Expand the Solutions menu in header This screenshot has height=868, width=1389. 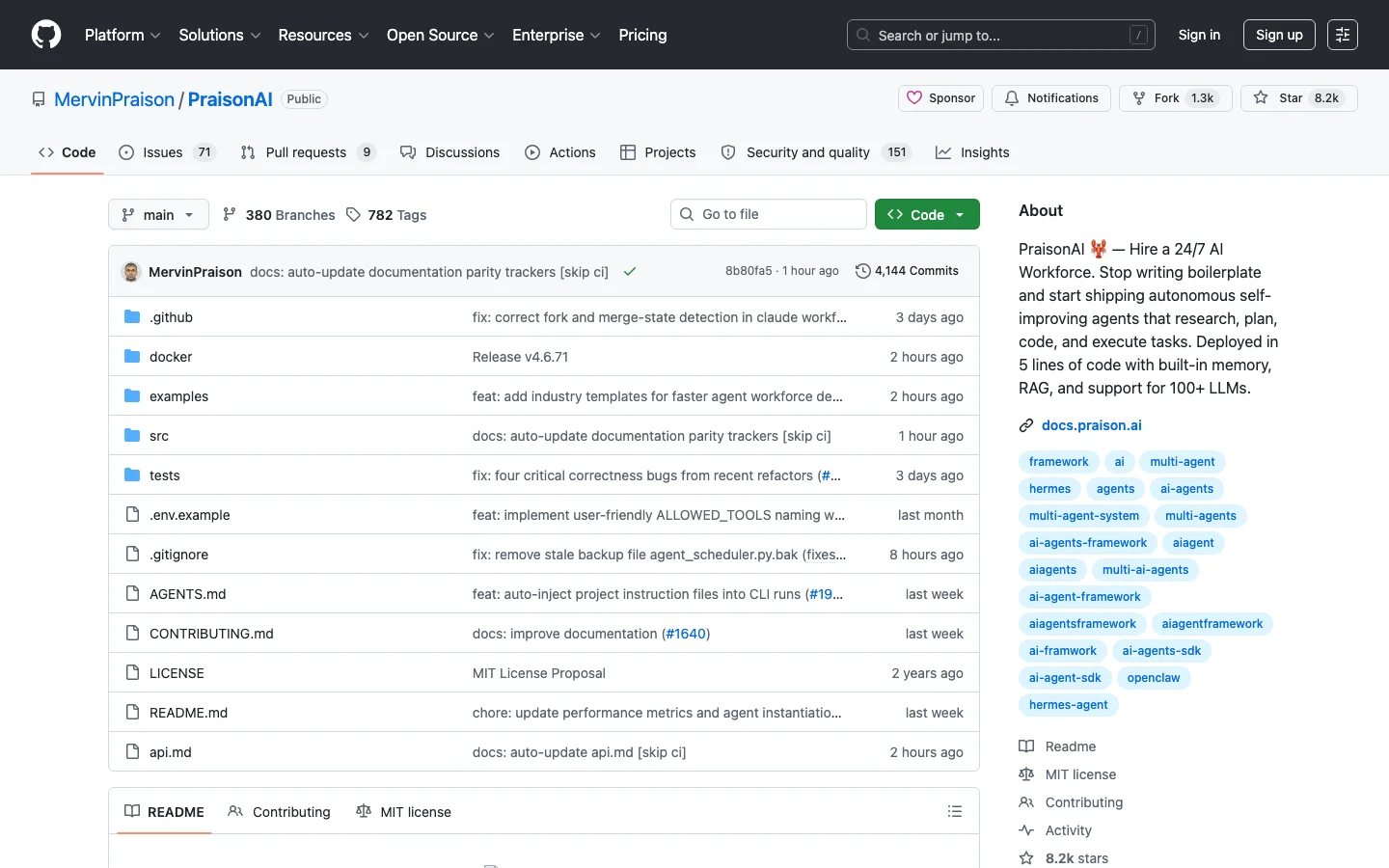point(220,35)
